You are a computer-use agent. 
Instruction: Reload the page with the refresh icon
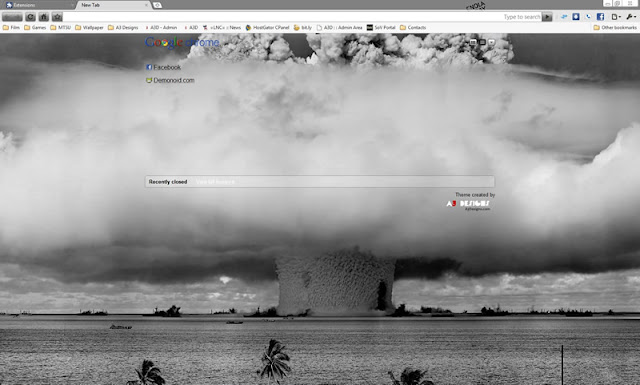[x=31, y=17]
